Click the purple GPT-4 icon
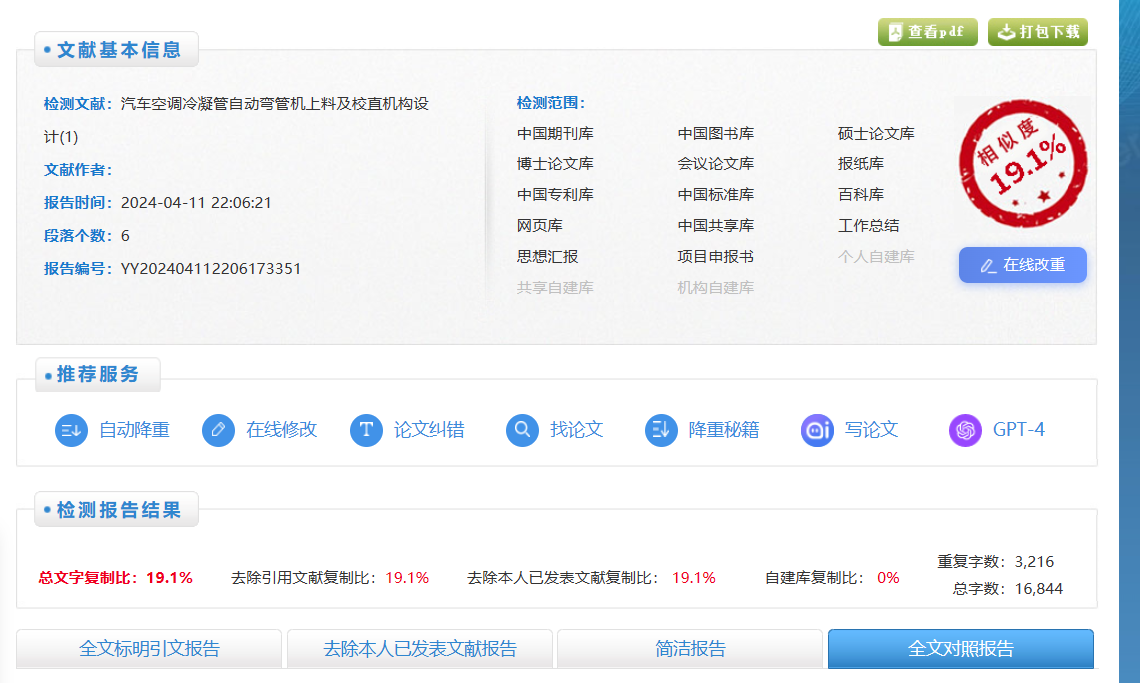Screen dimensions: 1140x683 (x=966, y=430)
